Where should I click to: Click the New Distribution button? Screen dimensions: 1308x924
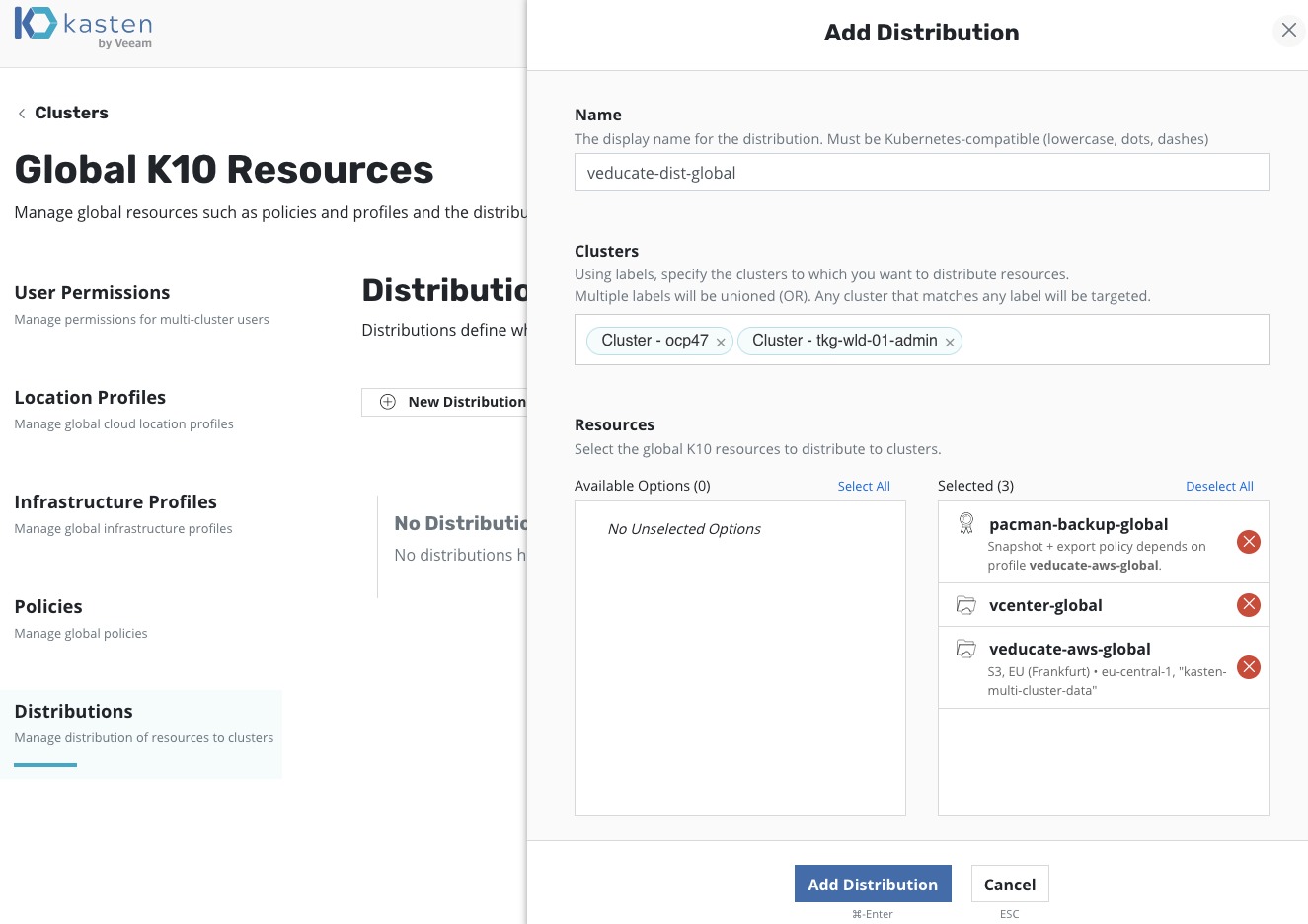444,402
